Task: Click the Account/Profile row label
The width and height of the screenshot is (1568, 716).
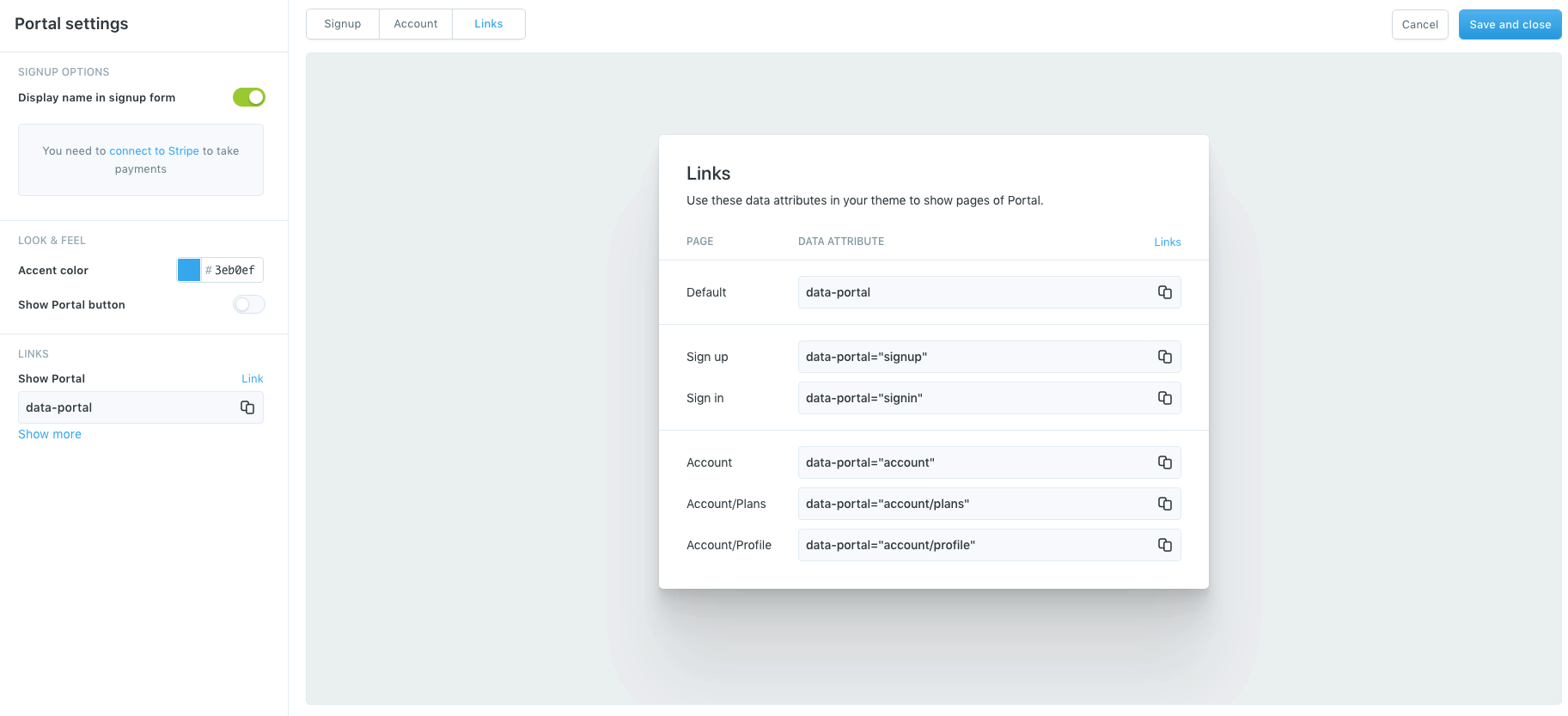Action: 729,545
